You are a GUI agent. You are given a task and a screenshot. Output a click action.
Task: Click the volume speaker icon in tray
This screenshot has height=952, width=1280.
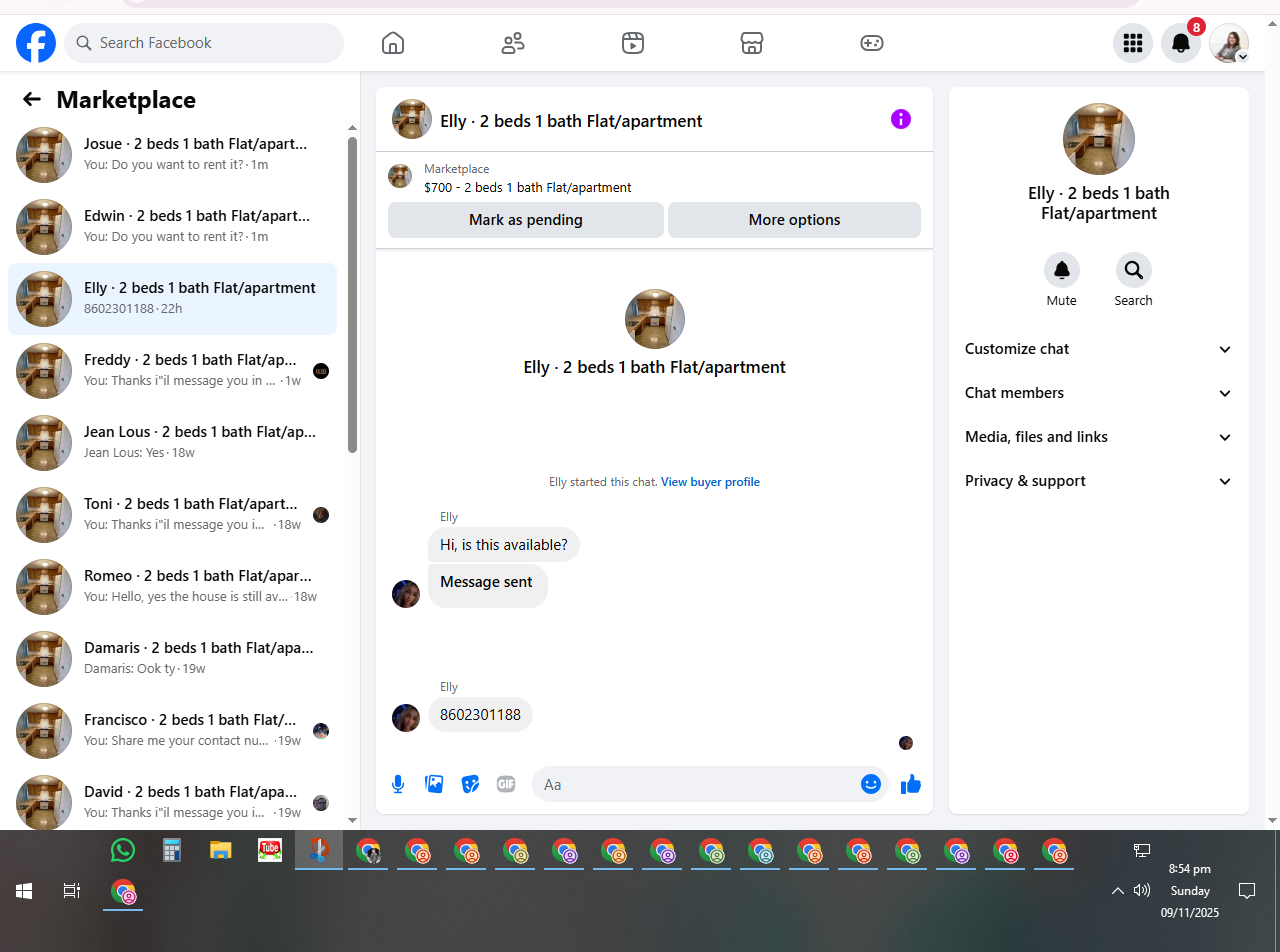click(1142, 890)
